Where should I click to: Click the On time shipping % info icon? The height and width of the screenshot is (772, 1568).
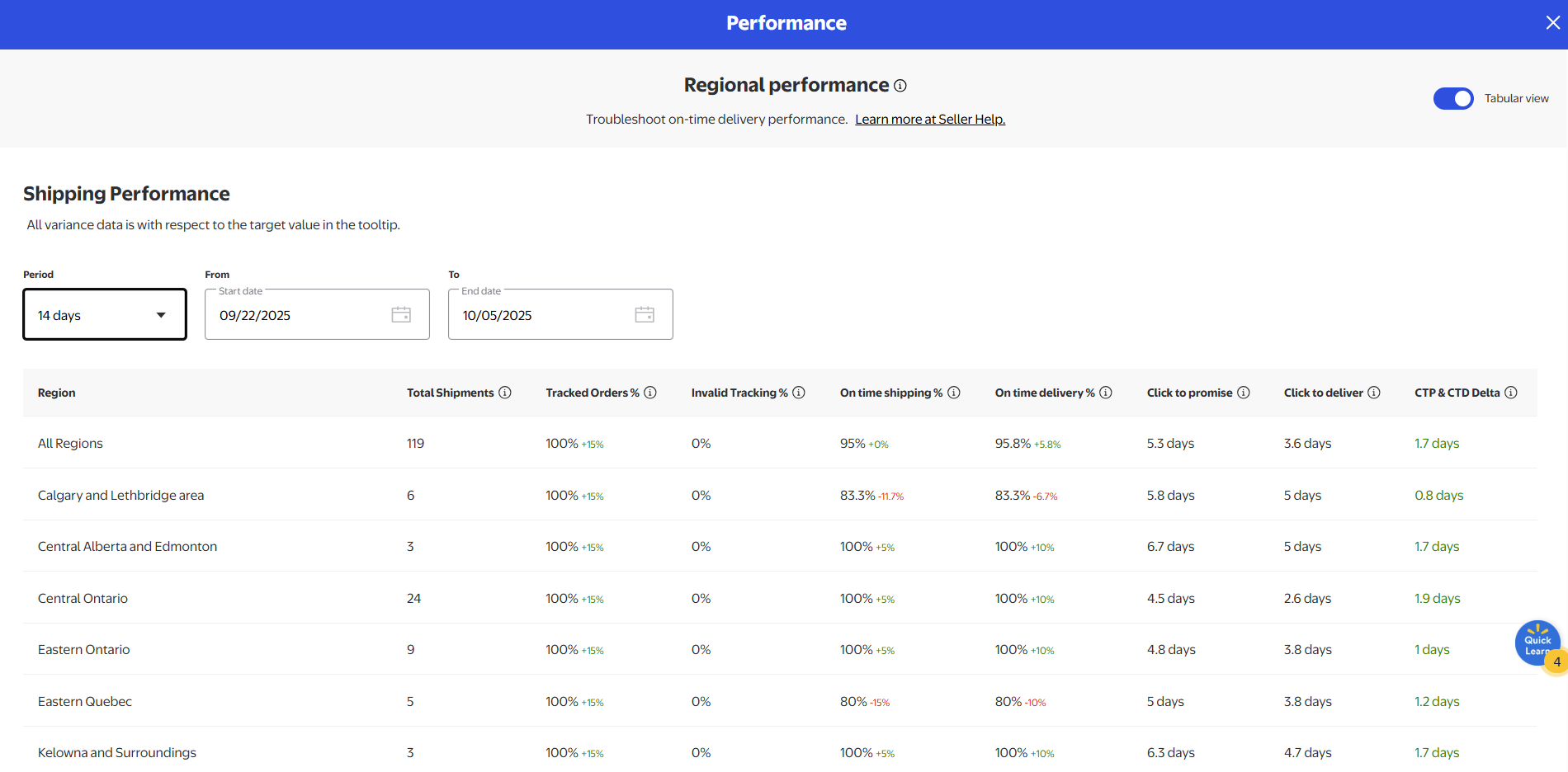tap(954, 393)
